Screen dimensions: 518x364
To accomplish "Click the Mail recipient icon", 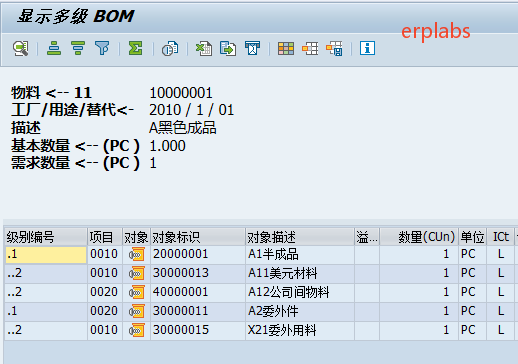I will 252,49.
